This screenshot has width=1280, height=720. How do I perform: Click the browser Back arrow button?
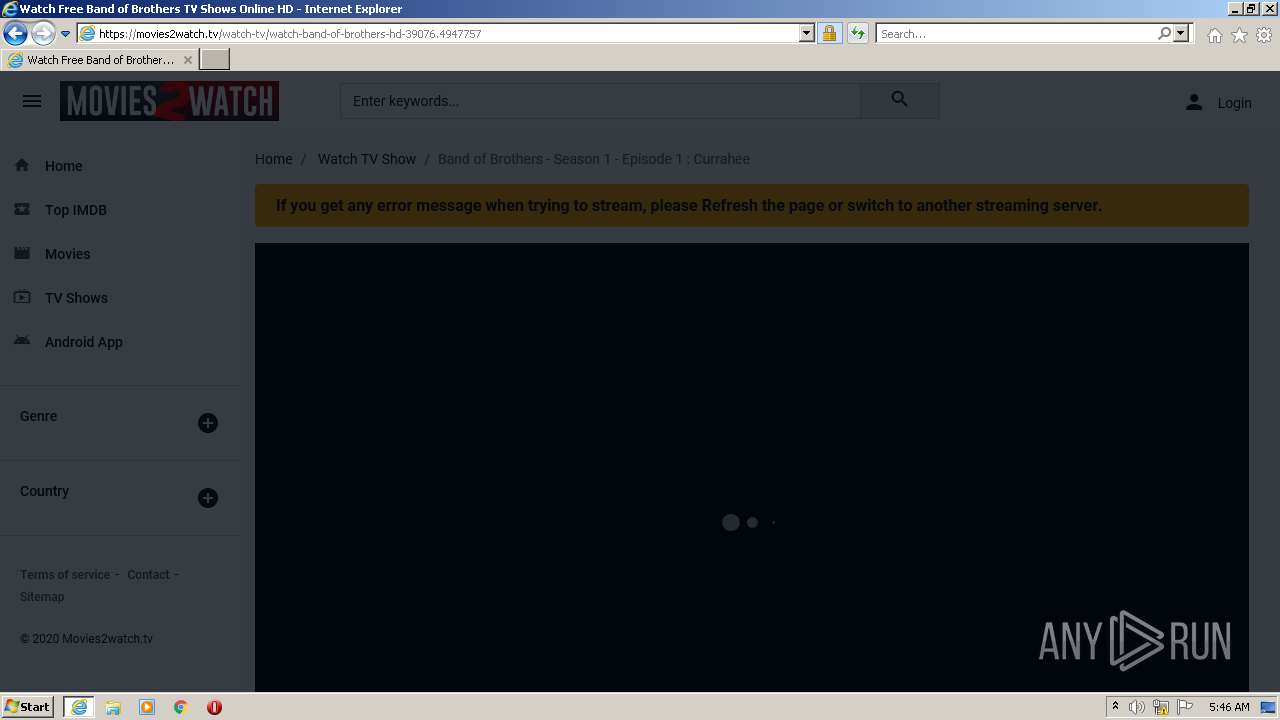pos(15,33)
